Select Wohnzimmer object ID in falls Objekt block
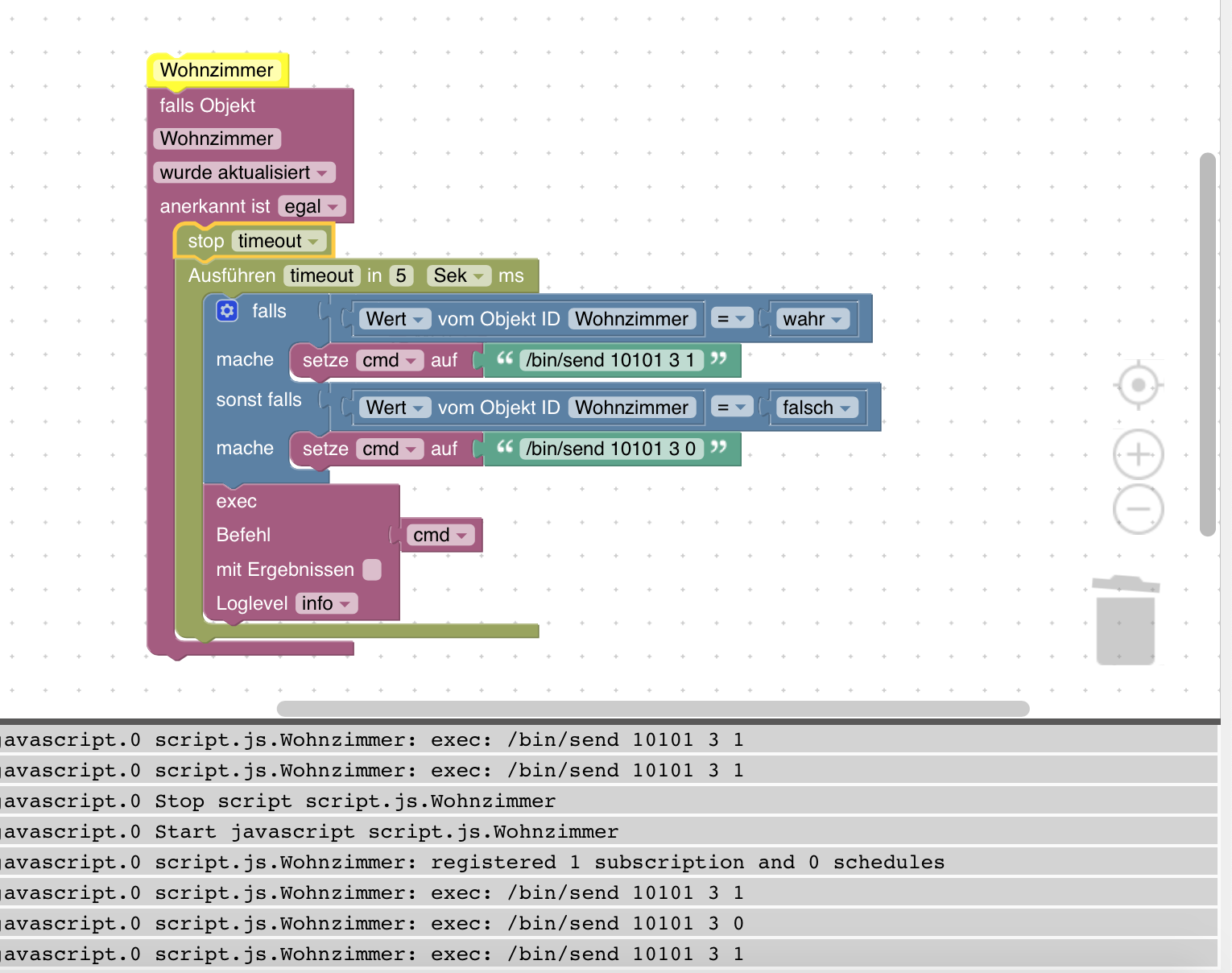The height and width of the screenshot is (973, 1232). pos(217,139)
